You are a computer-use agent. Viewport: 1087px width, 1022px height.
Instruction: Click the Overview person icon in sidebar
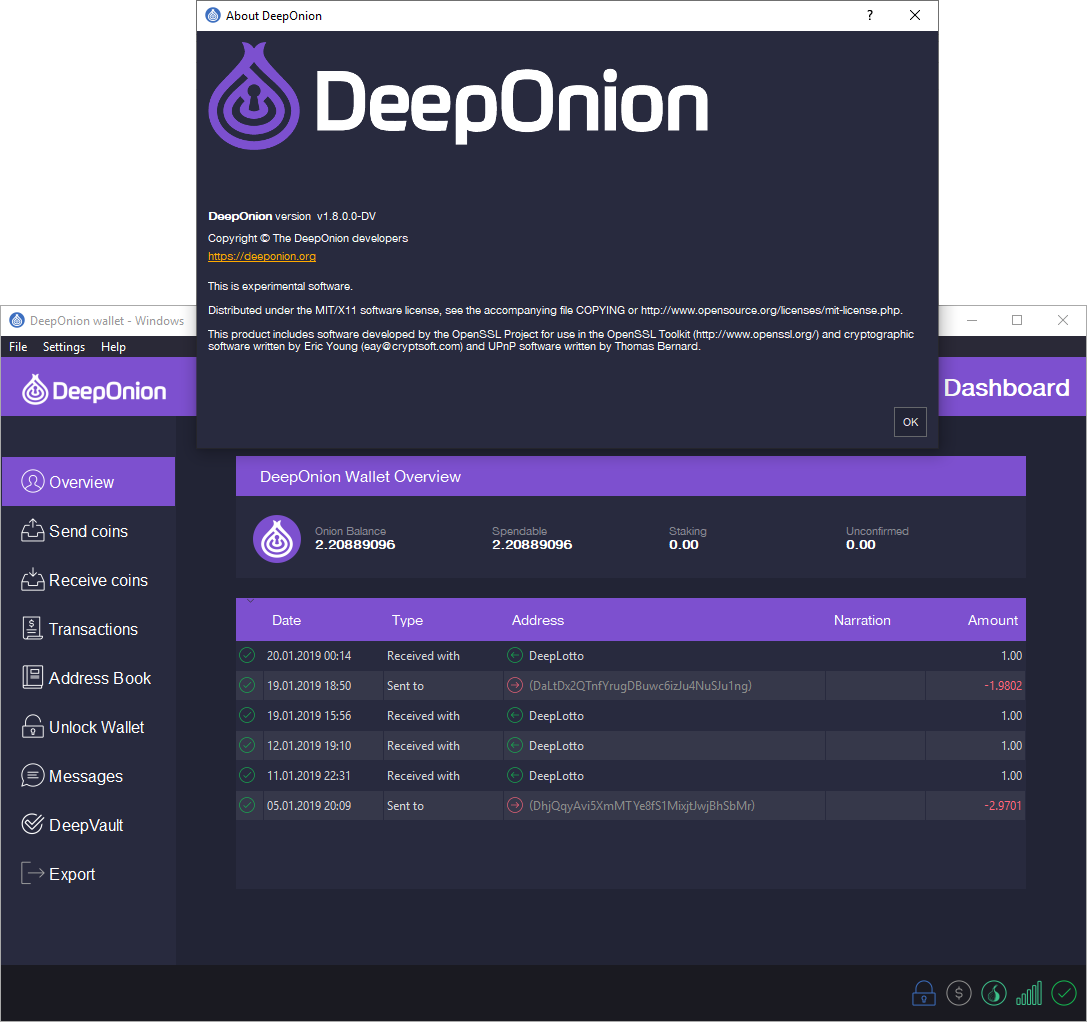coord(33,481)
